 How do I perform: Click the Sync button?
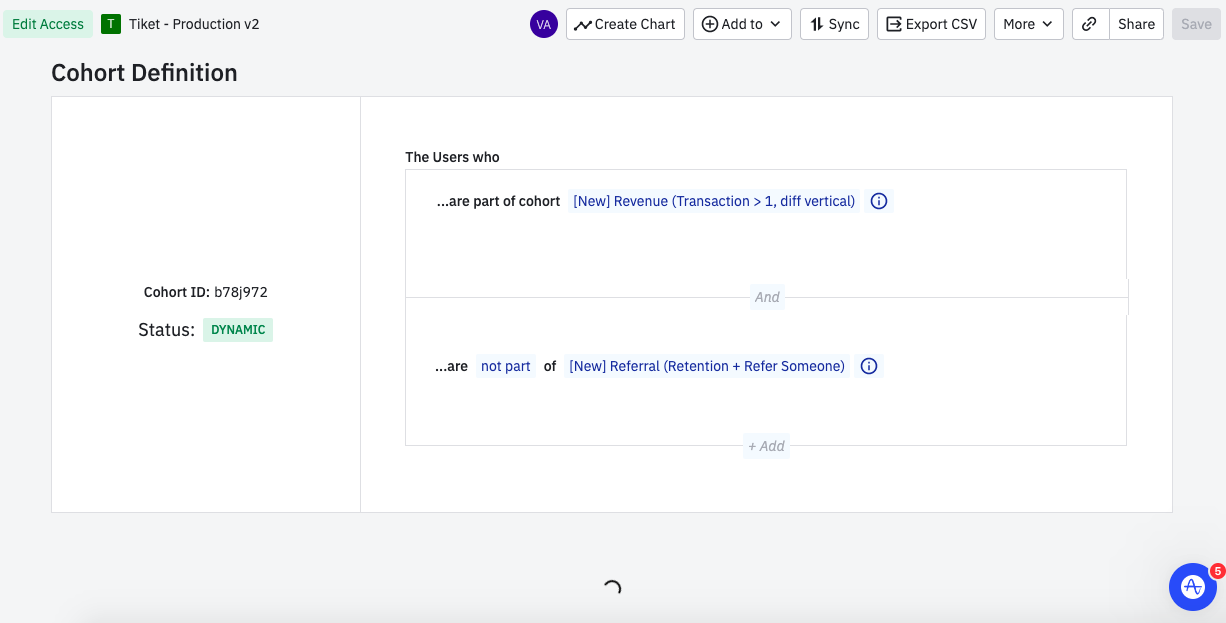tap(834, 24)
